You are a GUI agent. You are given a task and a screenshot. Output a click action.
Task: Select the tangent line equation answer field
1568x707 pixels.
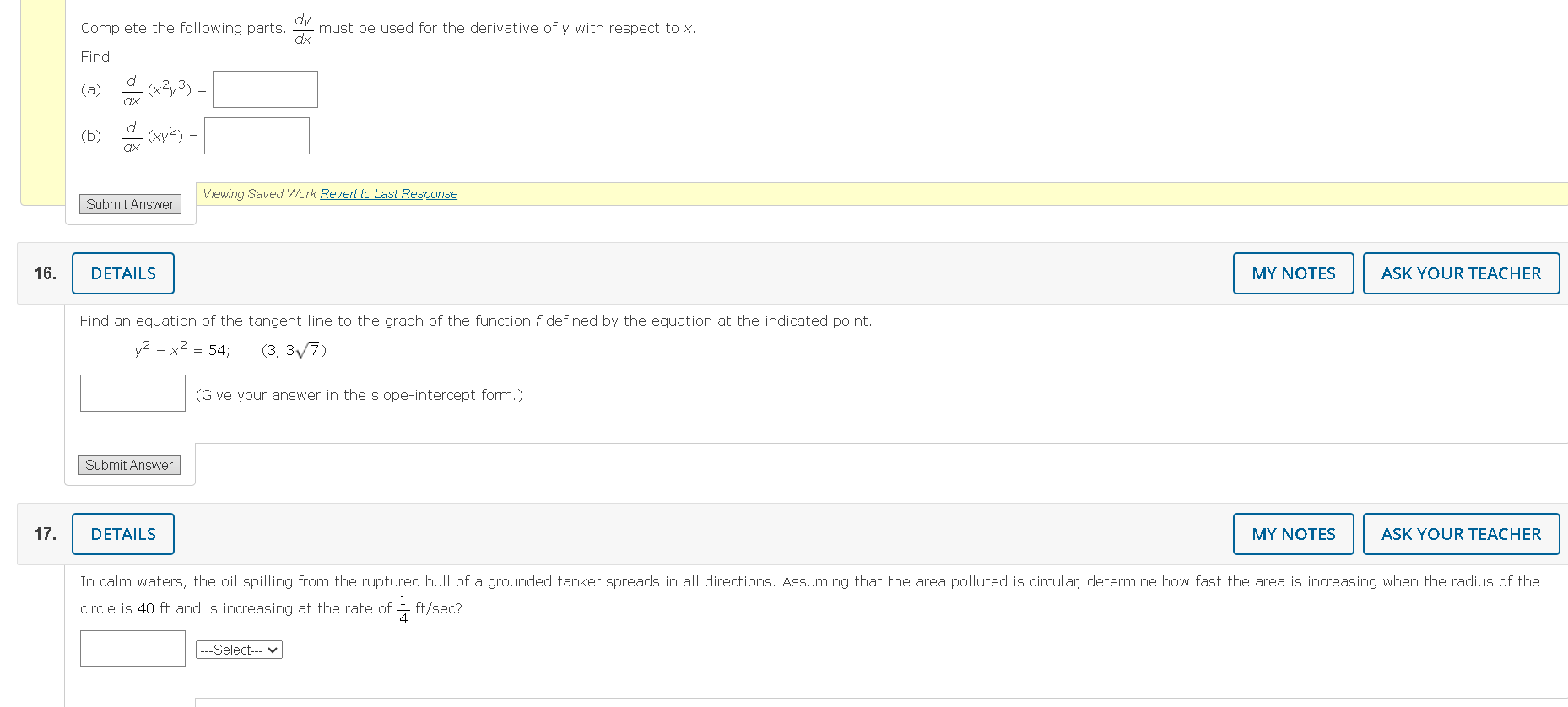pos(132,392)
